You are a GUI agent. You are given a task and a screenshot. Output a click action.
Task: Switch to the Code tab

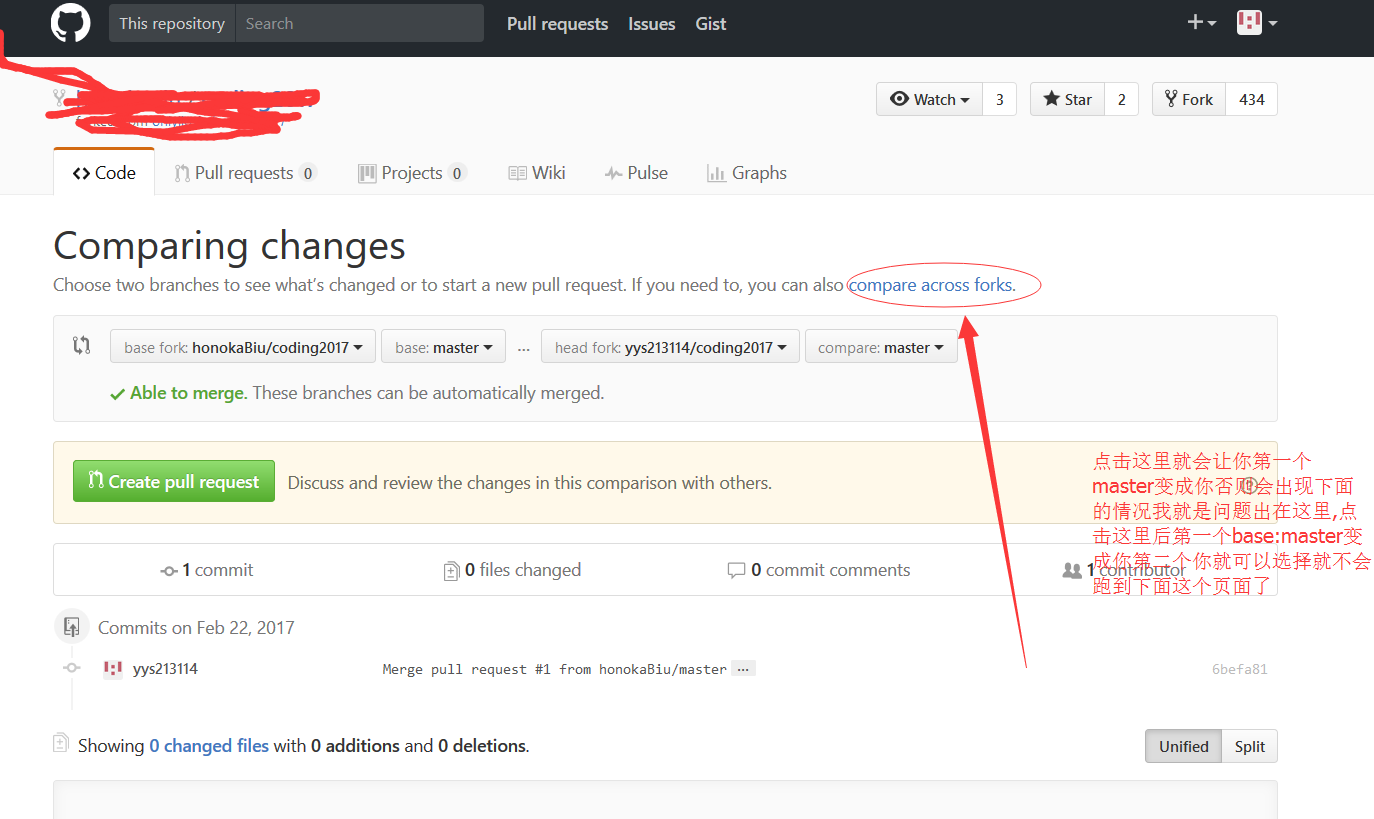click(104, 172)
